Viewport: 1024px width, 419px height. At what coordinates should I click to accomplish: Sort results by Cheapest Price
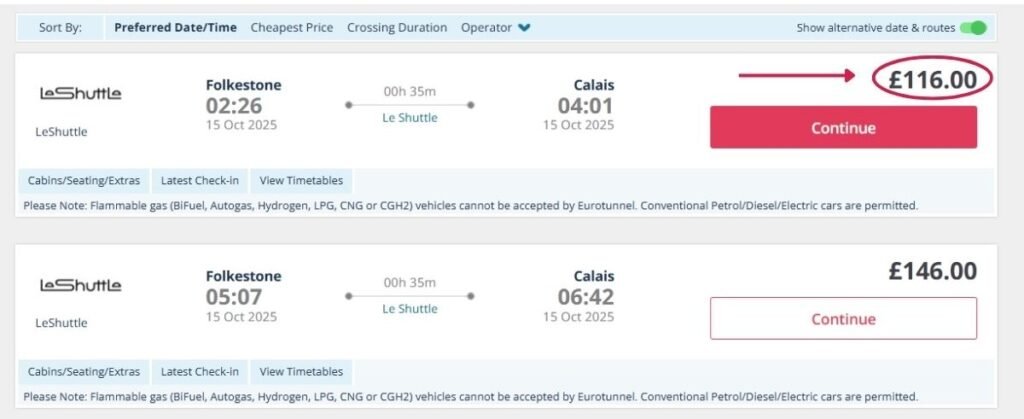[292, 28]
